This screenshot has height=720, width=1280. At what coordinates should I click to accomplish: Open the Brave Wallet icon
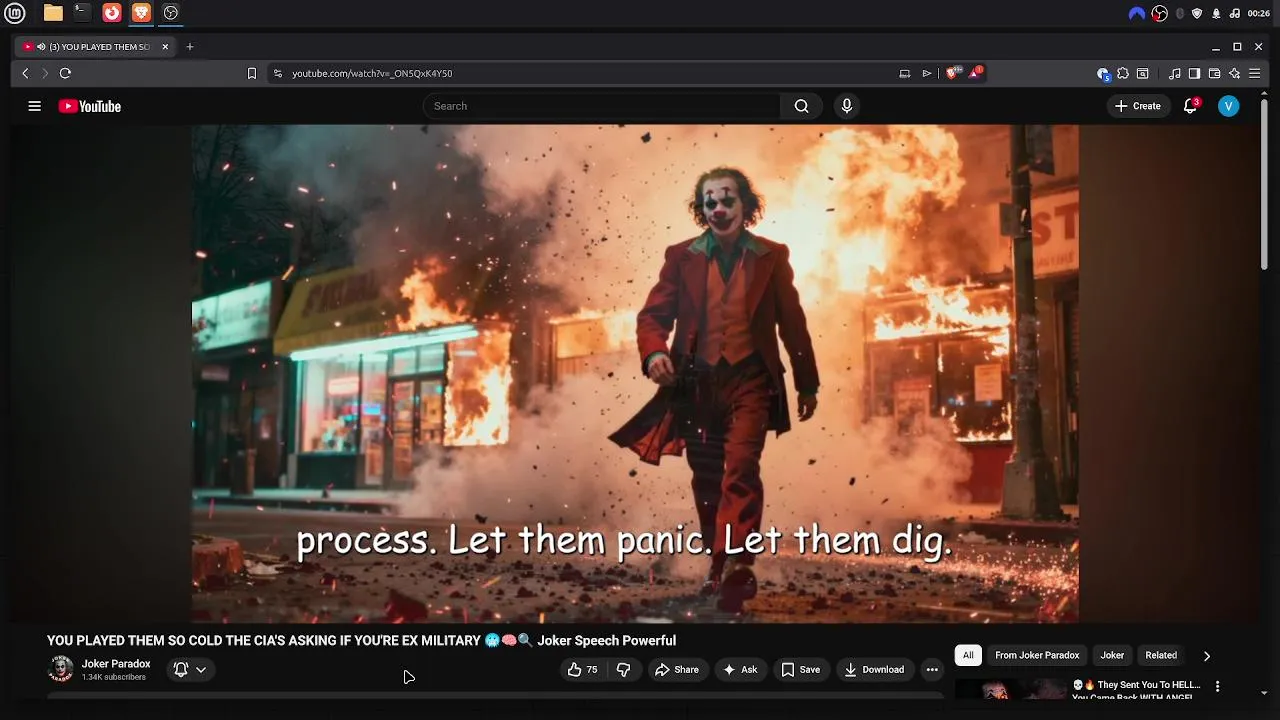1214,73
